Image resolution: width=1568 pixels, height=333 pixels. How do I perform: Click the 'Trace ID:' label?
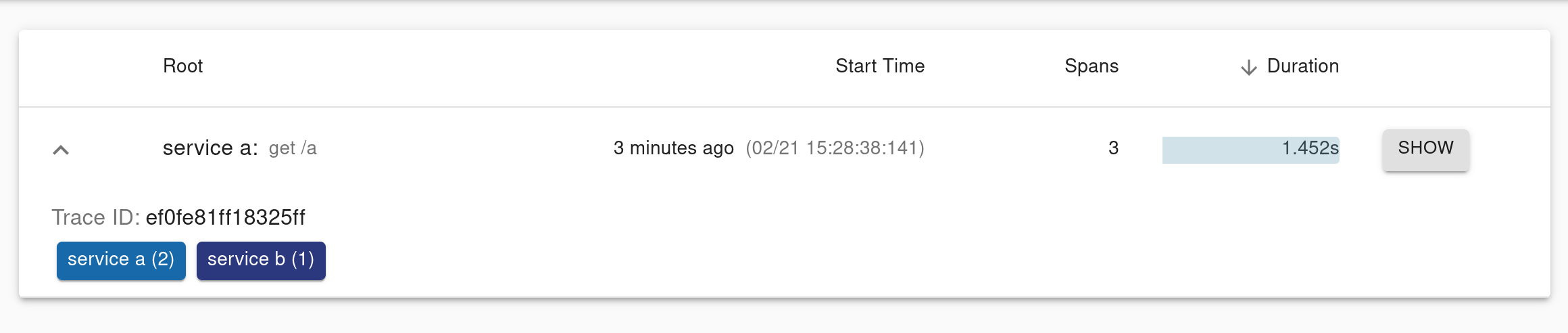(95, 218)
